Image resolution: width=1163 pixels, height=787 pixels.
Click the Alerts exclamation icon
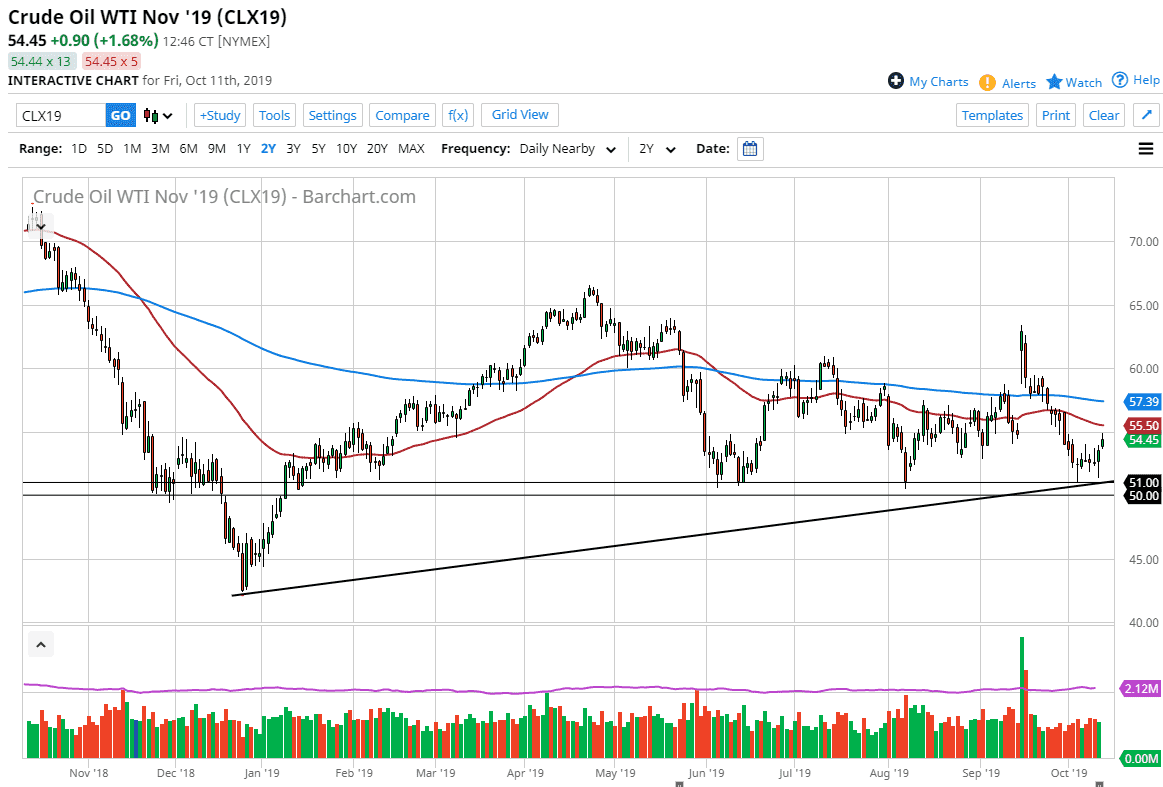pyautogui.click(x=987, y=82)
